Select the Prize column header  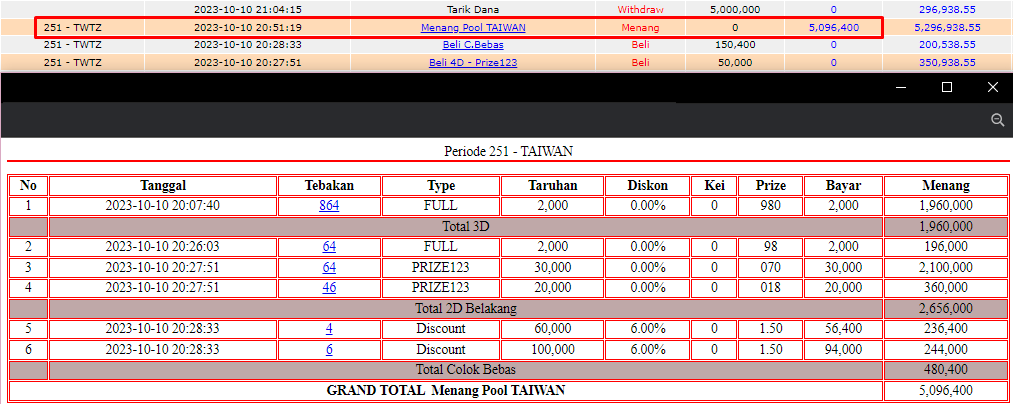(771, 186)
